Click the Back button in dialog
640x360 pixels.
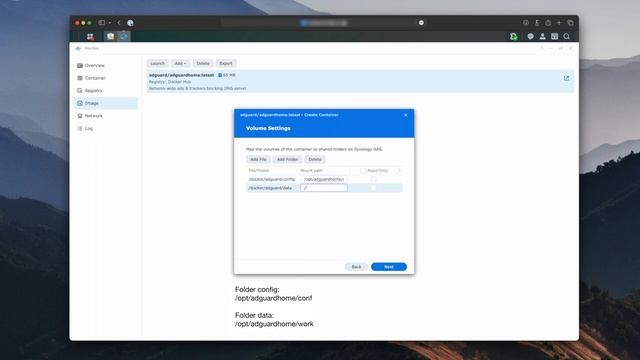(x=356, y=267)
